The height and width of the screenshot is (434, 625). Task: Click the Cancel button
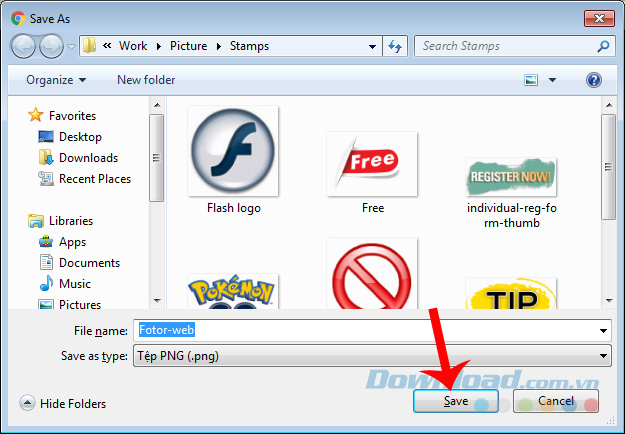pyautogui.click(x=556, y=401)
